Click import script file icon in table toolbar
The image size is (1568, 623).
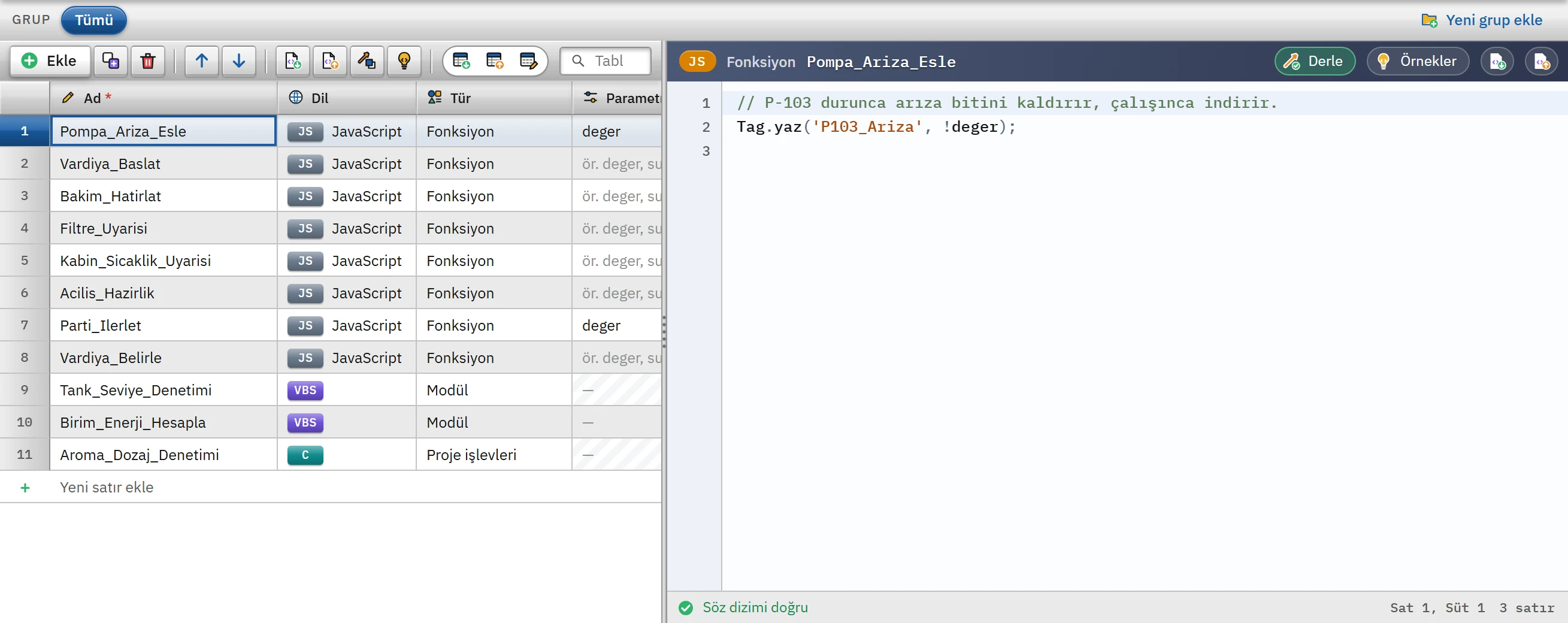[293, 61]
